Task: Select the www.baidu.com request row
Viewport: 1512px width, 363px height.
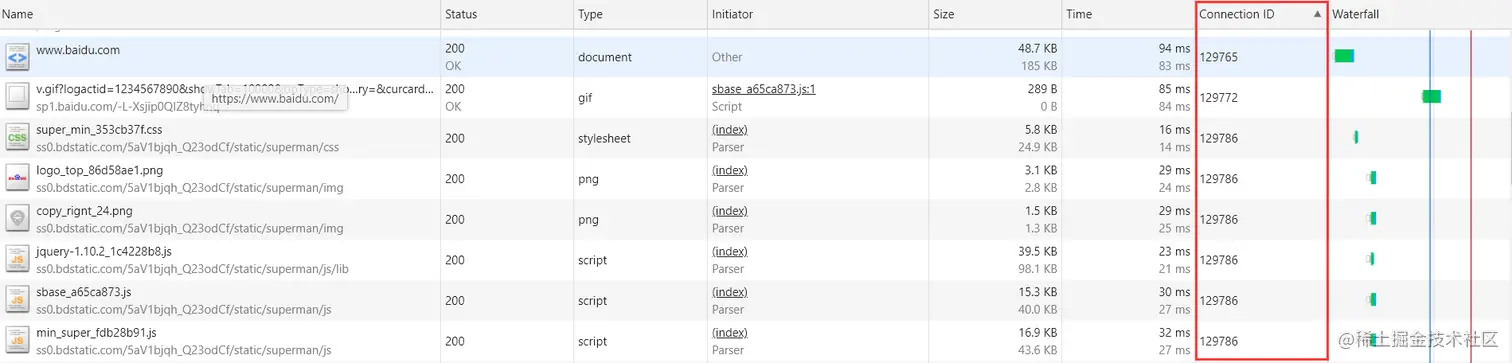Action: [756, 57]
